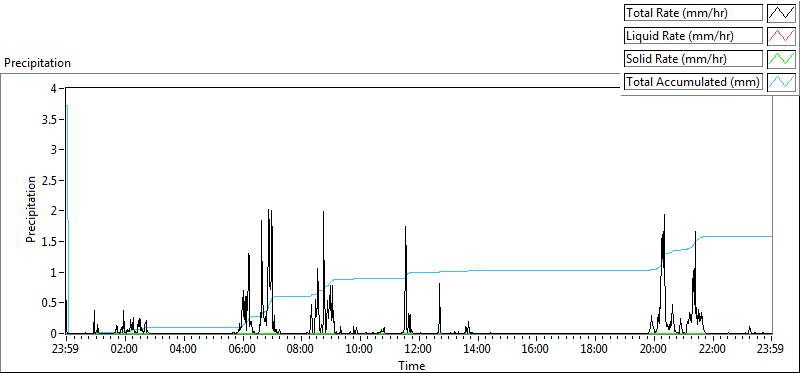The width and height of the screenshot is (800, 373).
Task: Click the starting 23:59 label at axis origin
Action: tap(66, 350)
